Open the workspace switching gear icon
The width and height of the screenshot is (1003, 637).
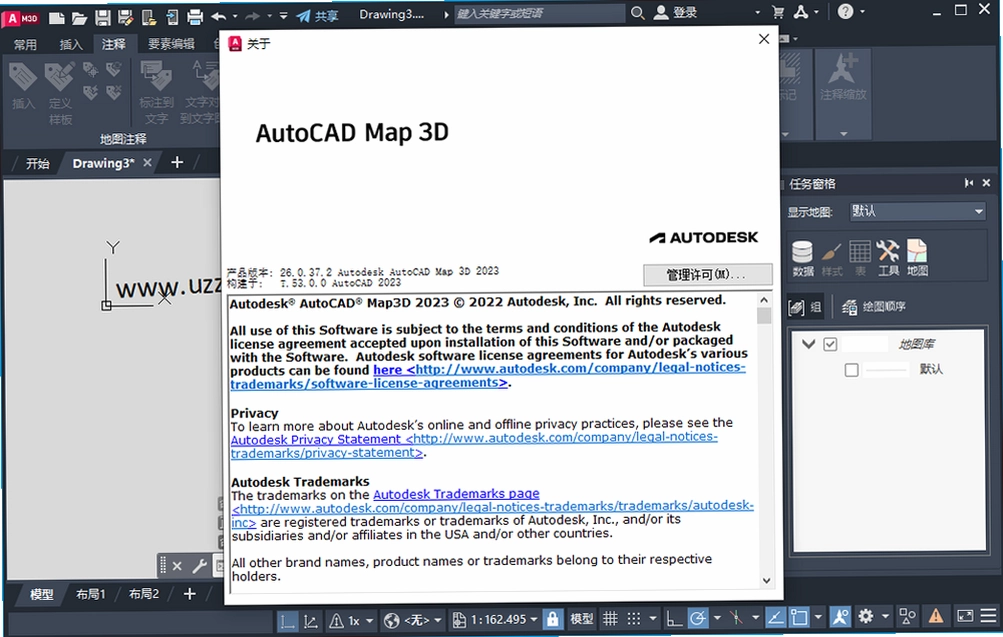[x=866, y=617]
